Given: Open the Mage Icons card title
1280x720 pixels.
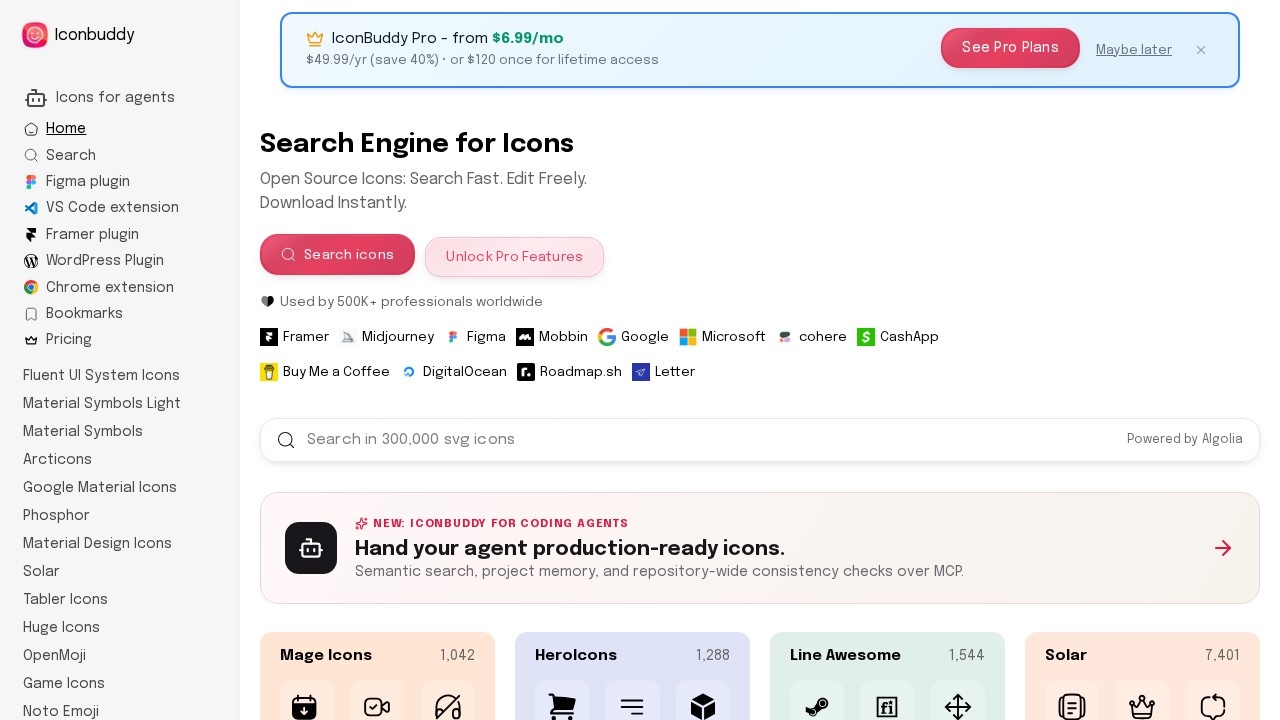Looking at the screenshot, I should pyautogui.click(x=326, y=655).
